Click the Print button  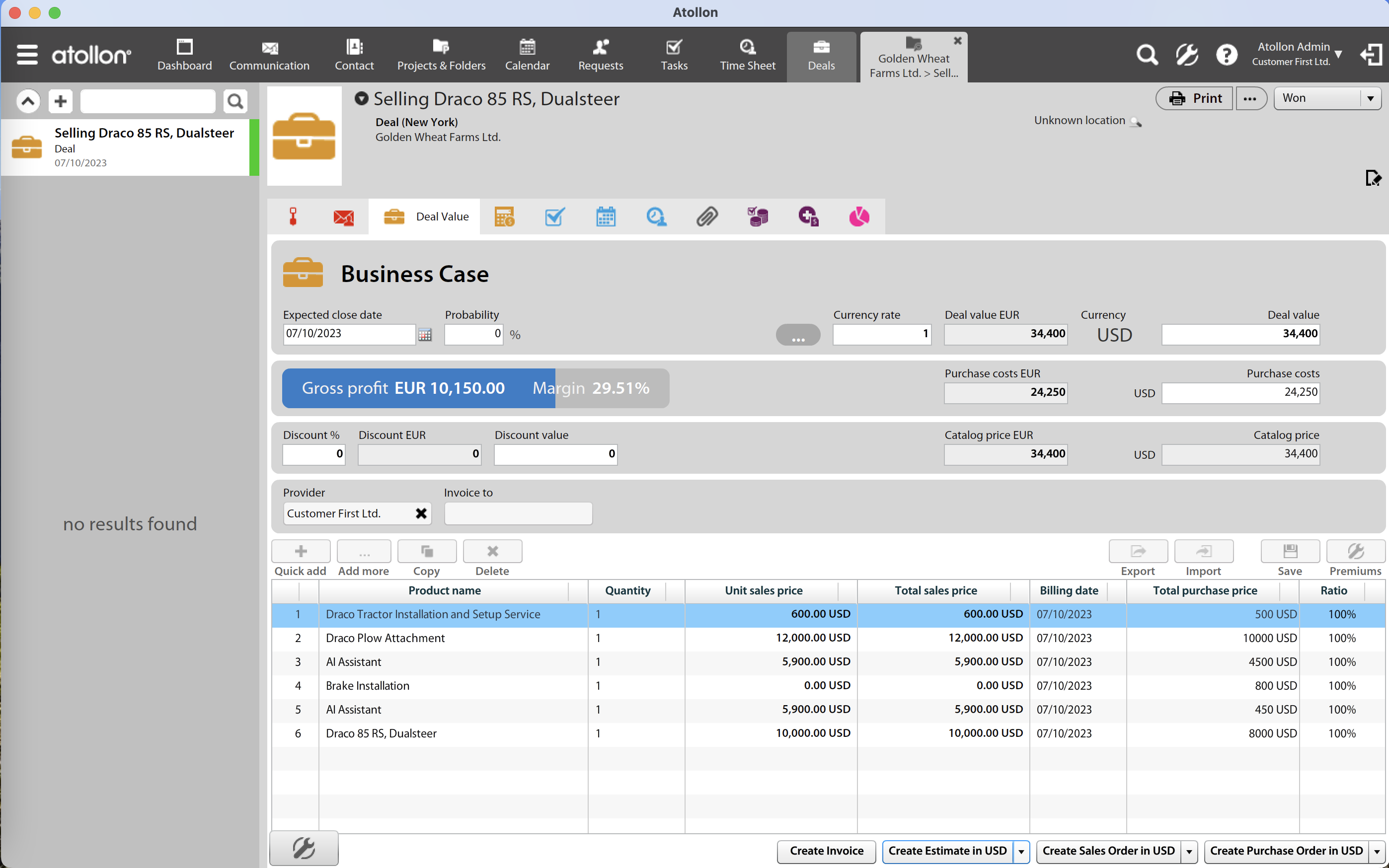tap(1194, 98)
